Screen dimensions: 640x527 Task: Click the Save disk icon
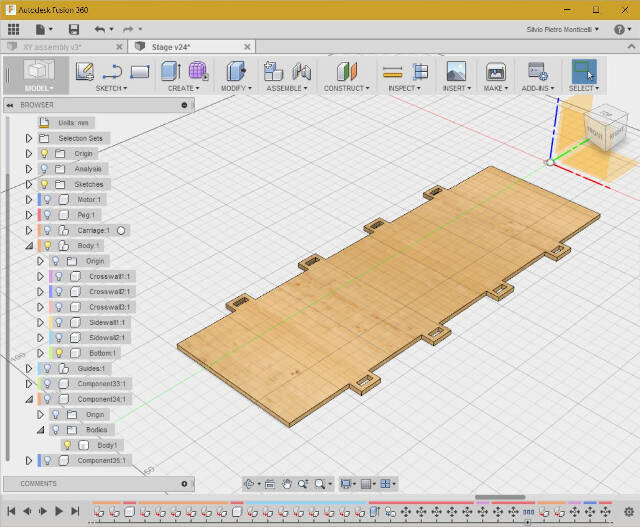point(74,29)
